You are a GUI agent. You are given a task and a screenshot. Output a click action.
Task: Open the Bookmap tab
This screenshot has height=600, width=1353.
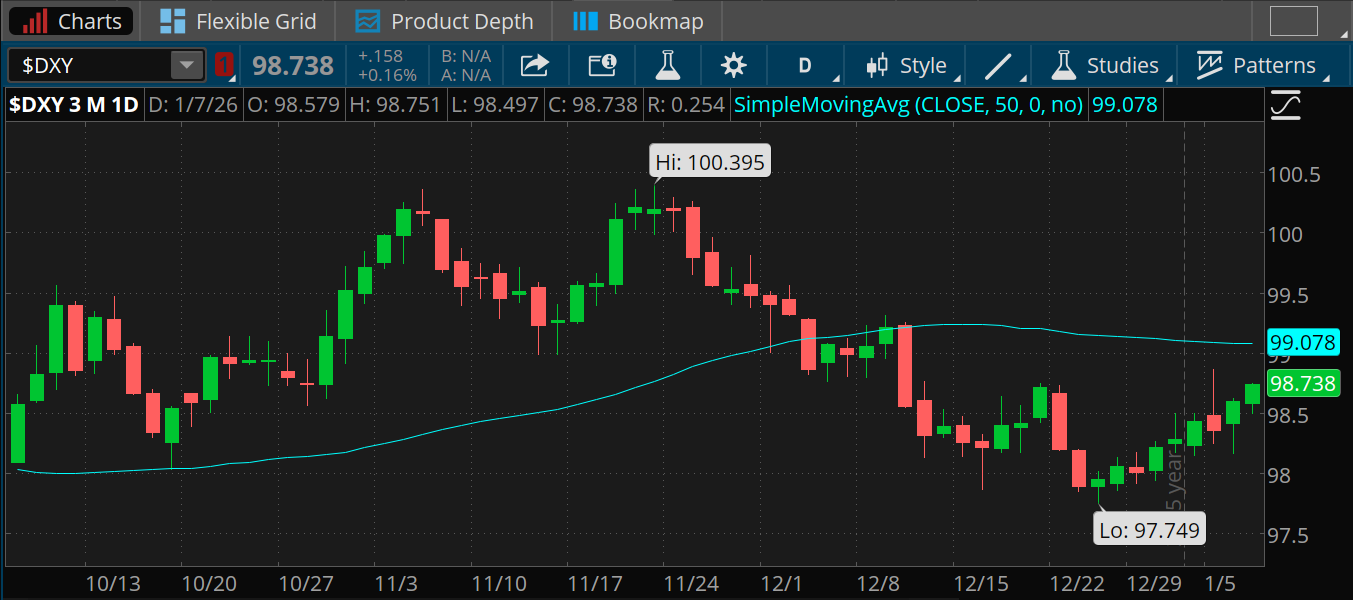point(637,20)
